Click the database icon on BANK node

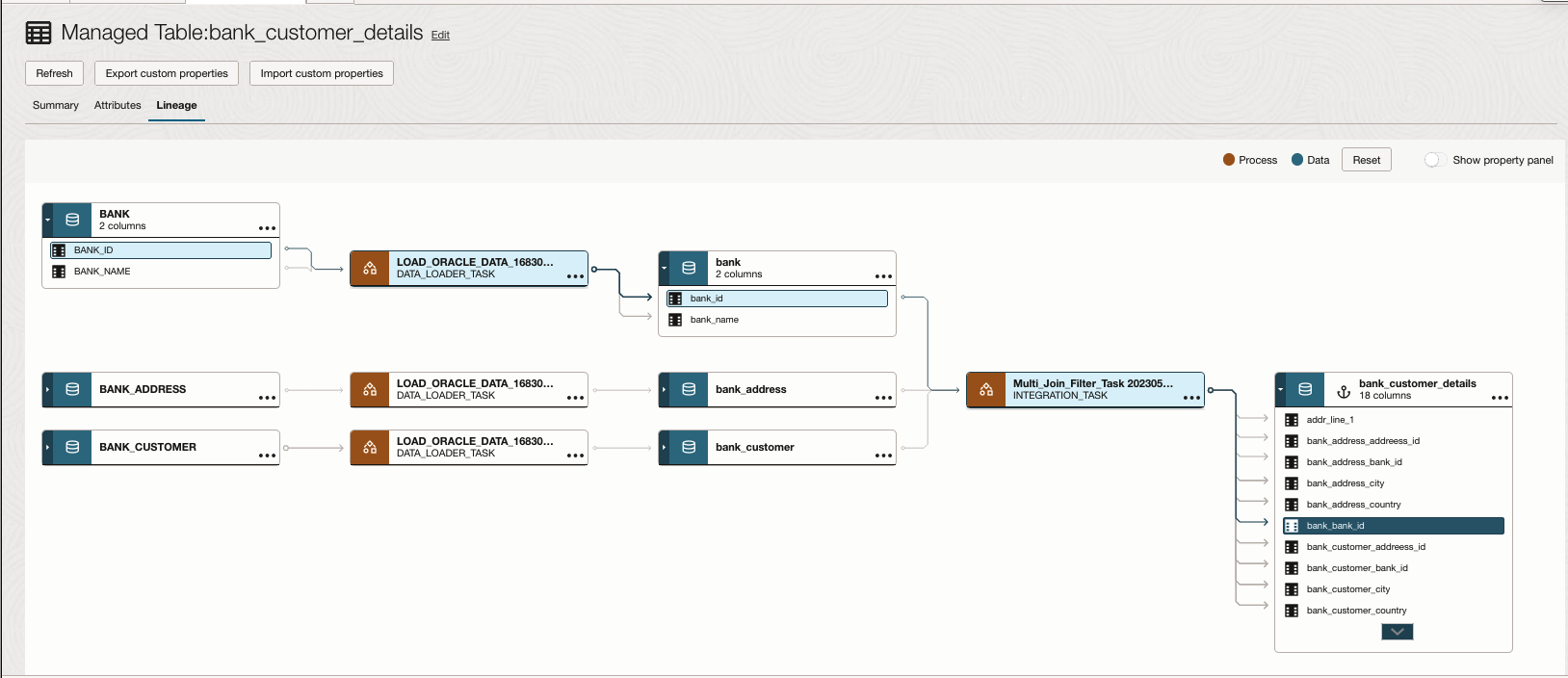pyautogui.click(x=72, y=220)
